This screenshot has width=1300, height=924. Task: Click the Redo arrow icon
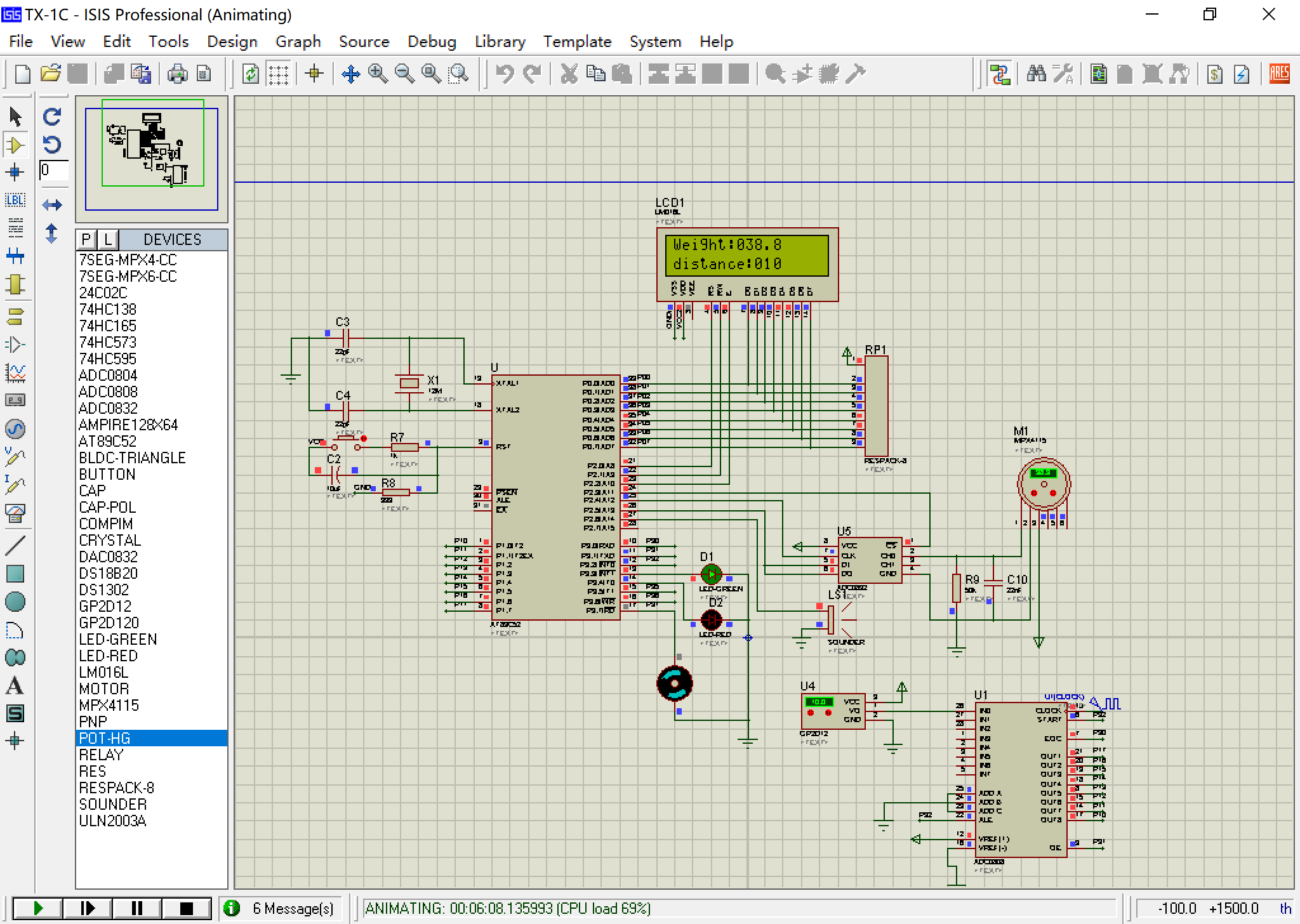tap(532, 74)
